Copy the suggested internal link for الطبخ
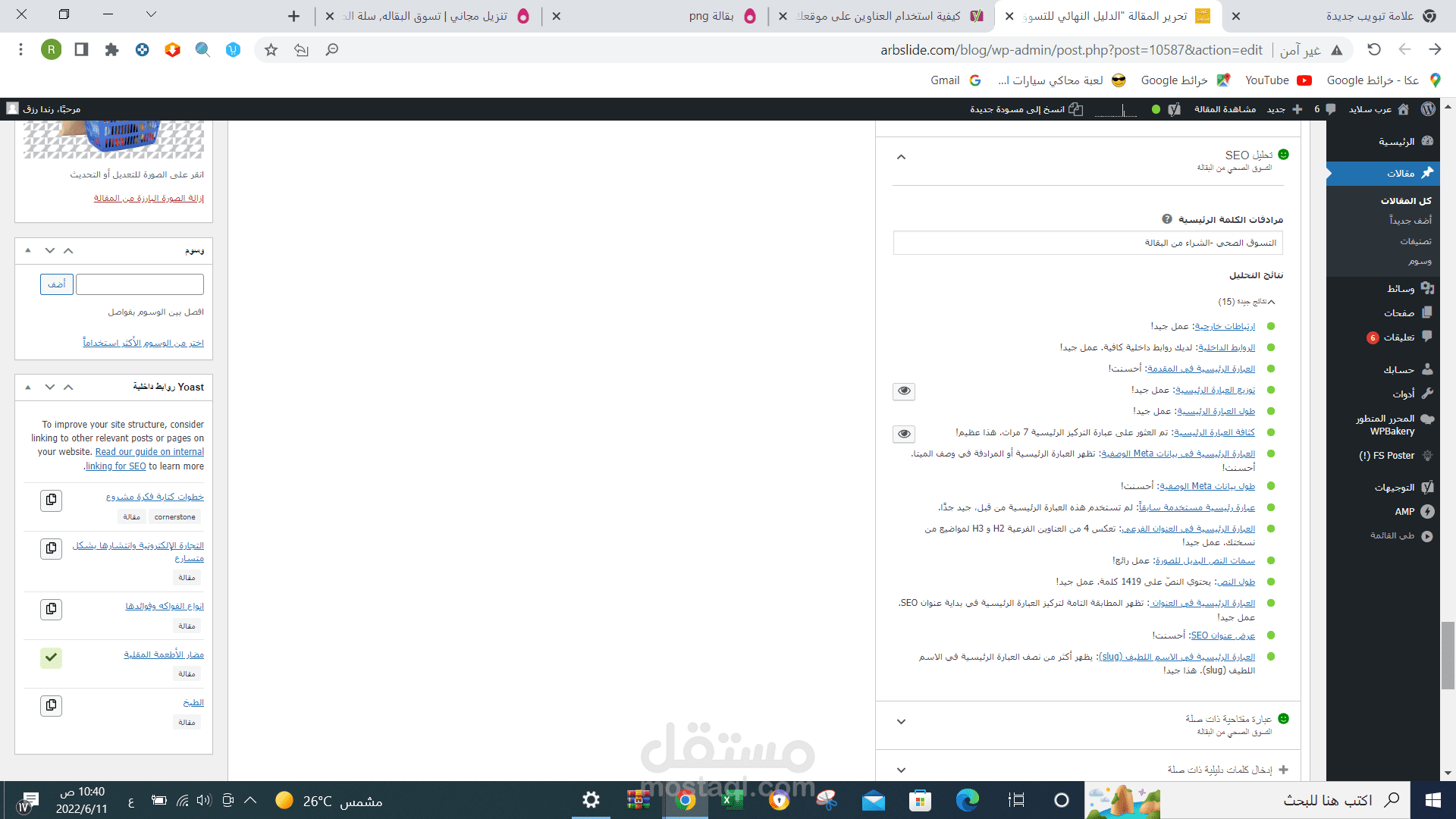 [51, 705]
